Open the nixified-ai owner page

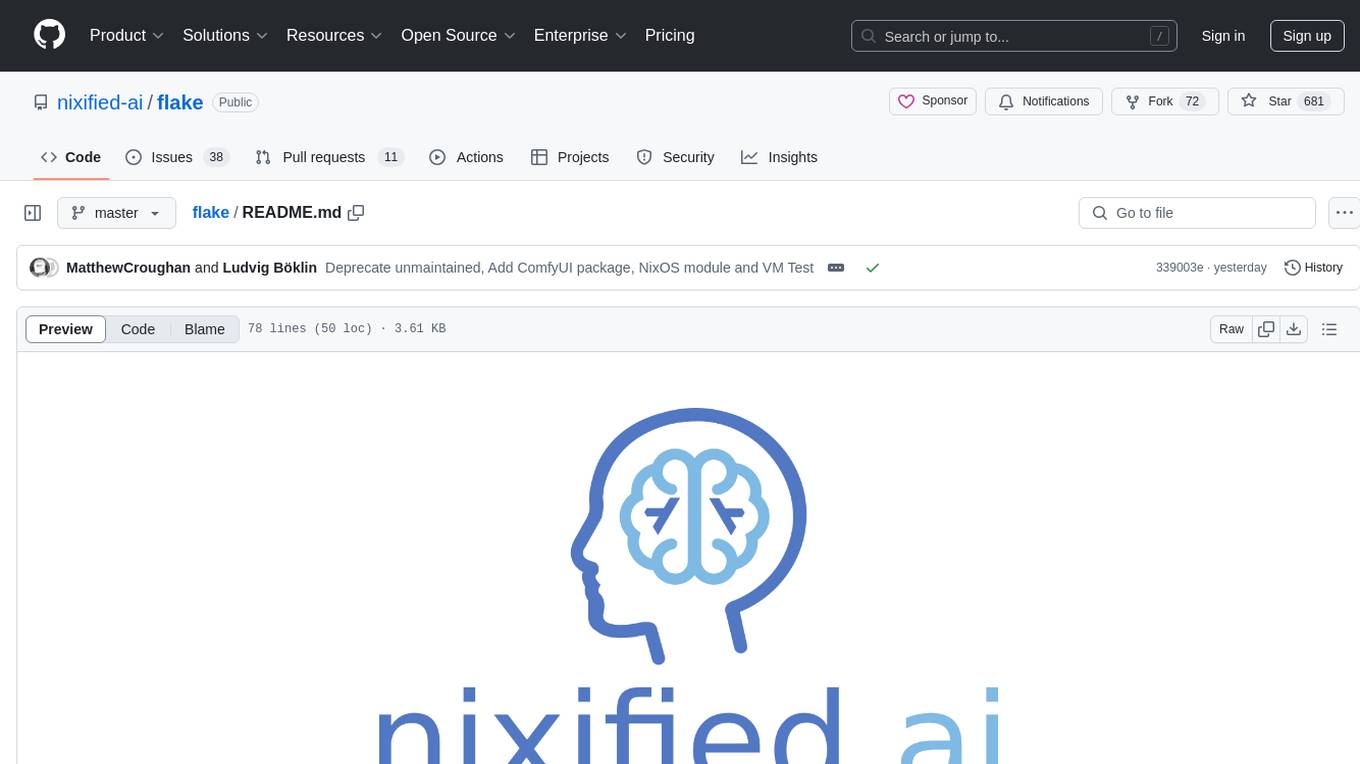(100, 102)
